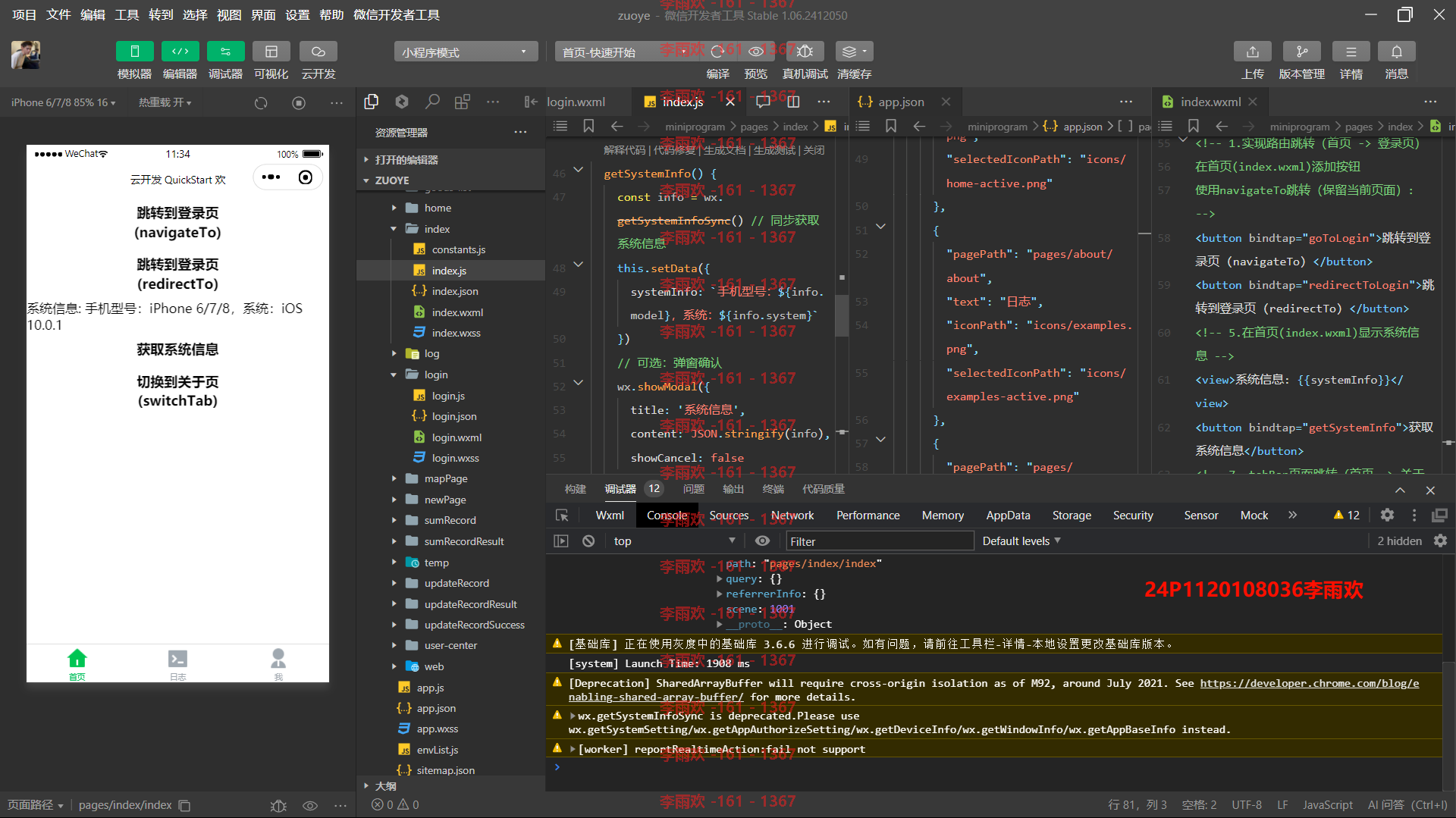This screenshot has width=1456, height=818.
Task: Collapse the sidebar panel toggle icon
Action: [531, 102]
